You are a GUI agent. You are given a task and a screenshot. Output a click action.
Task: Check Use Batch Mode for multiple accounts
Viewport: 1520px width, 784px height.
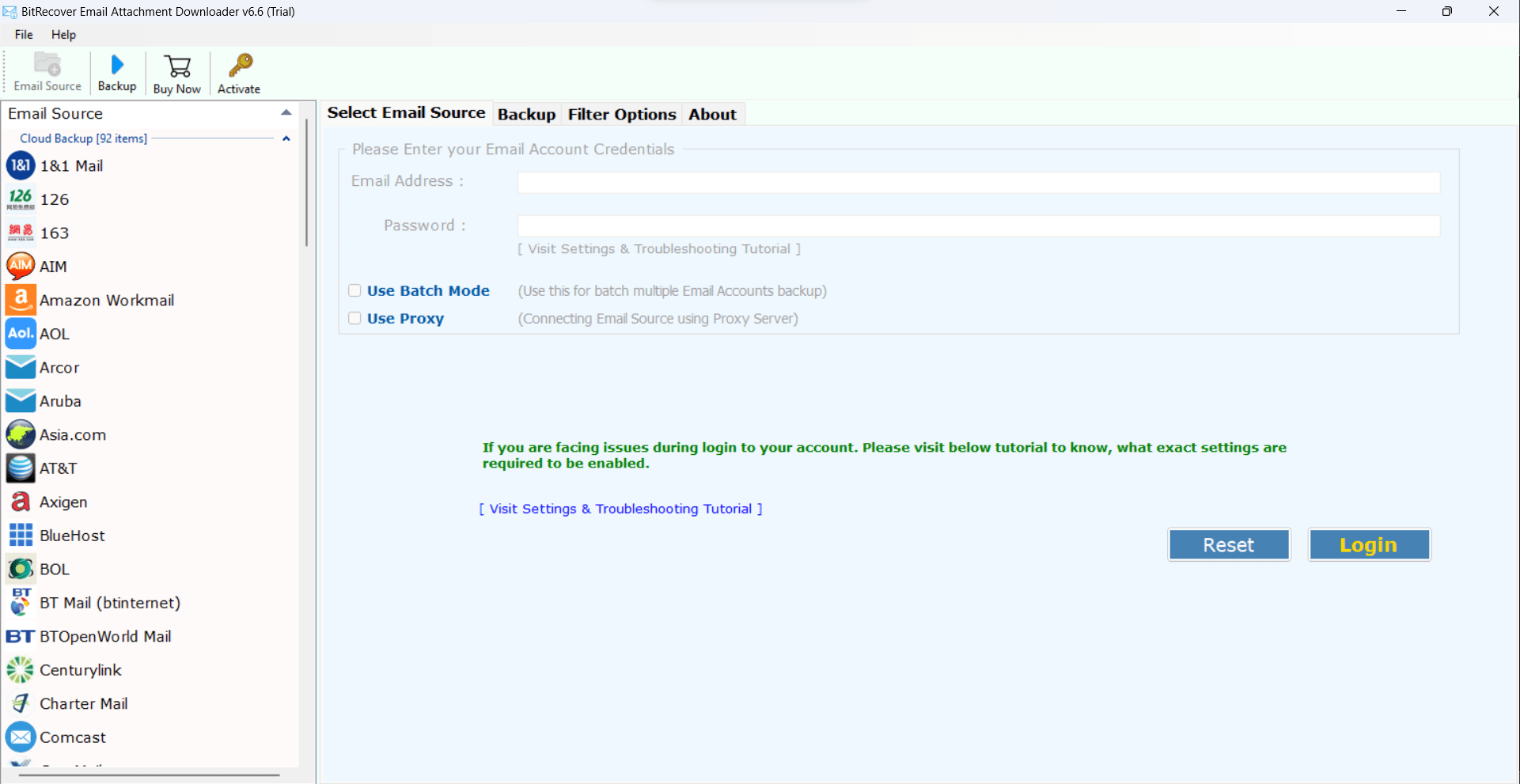[354, 290]
